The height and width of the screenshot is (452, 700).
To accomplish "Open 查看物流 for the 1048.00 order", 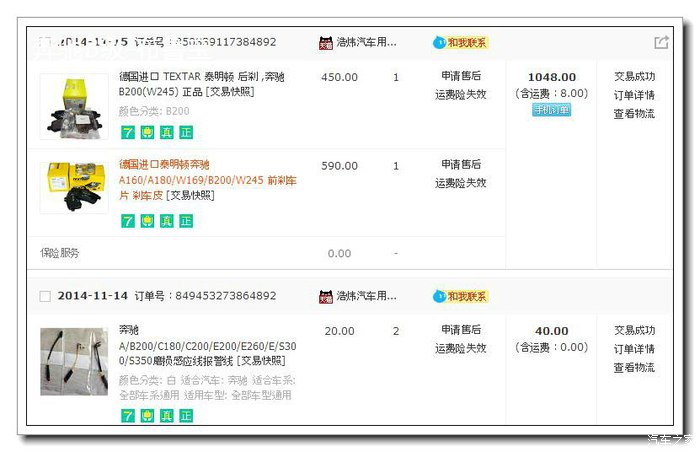I will [634, 114].
